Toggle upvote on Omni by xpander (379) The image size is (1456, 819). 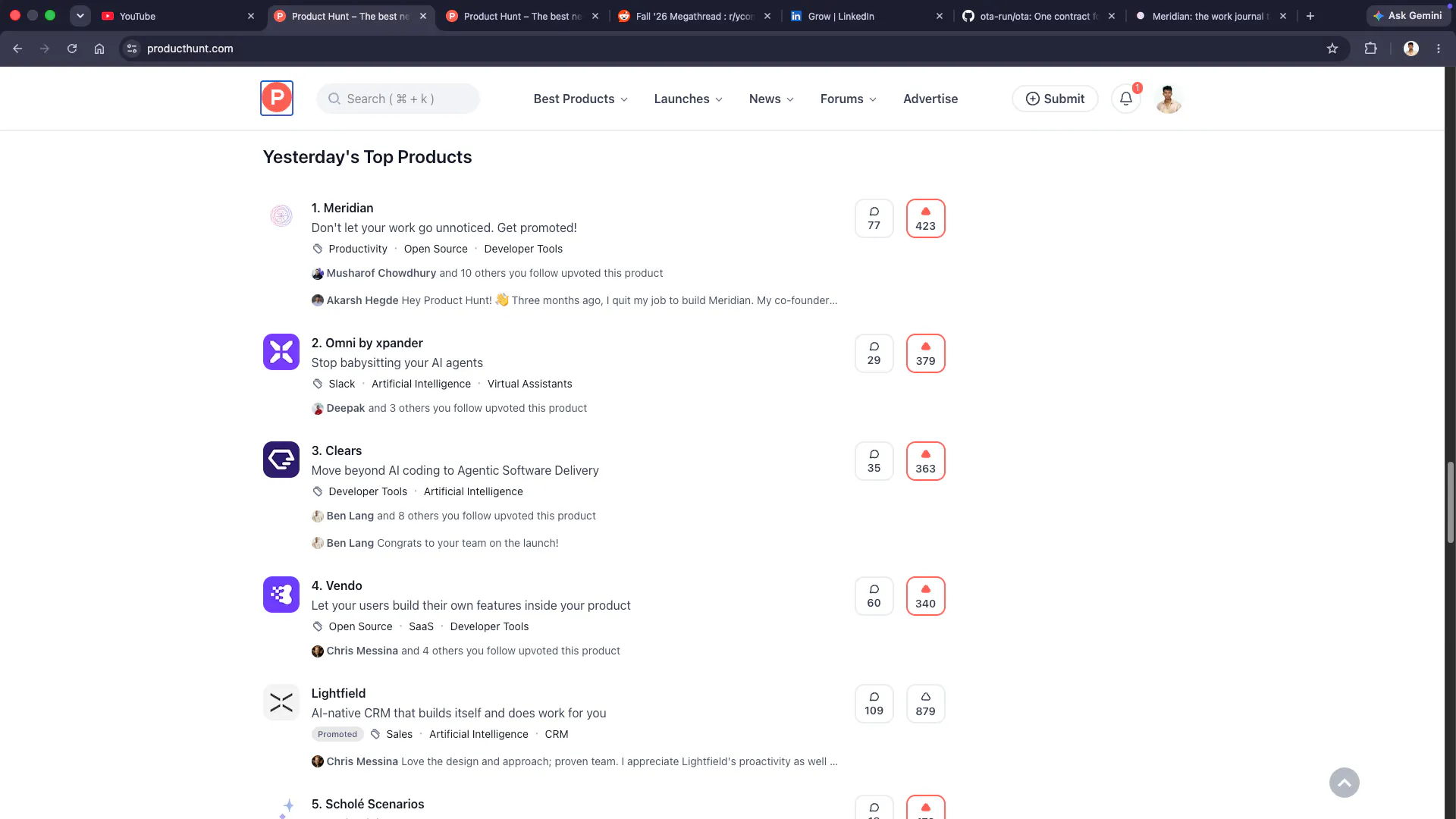tap(926, 353)
